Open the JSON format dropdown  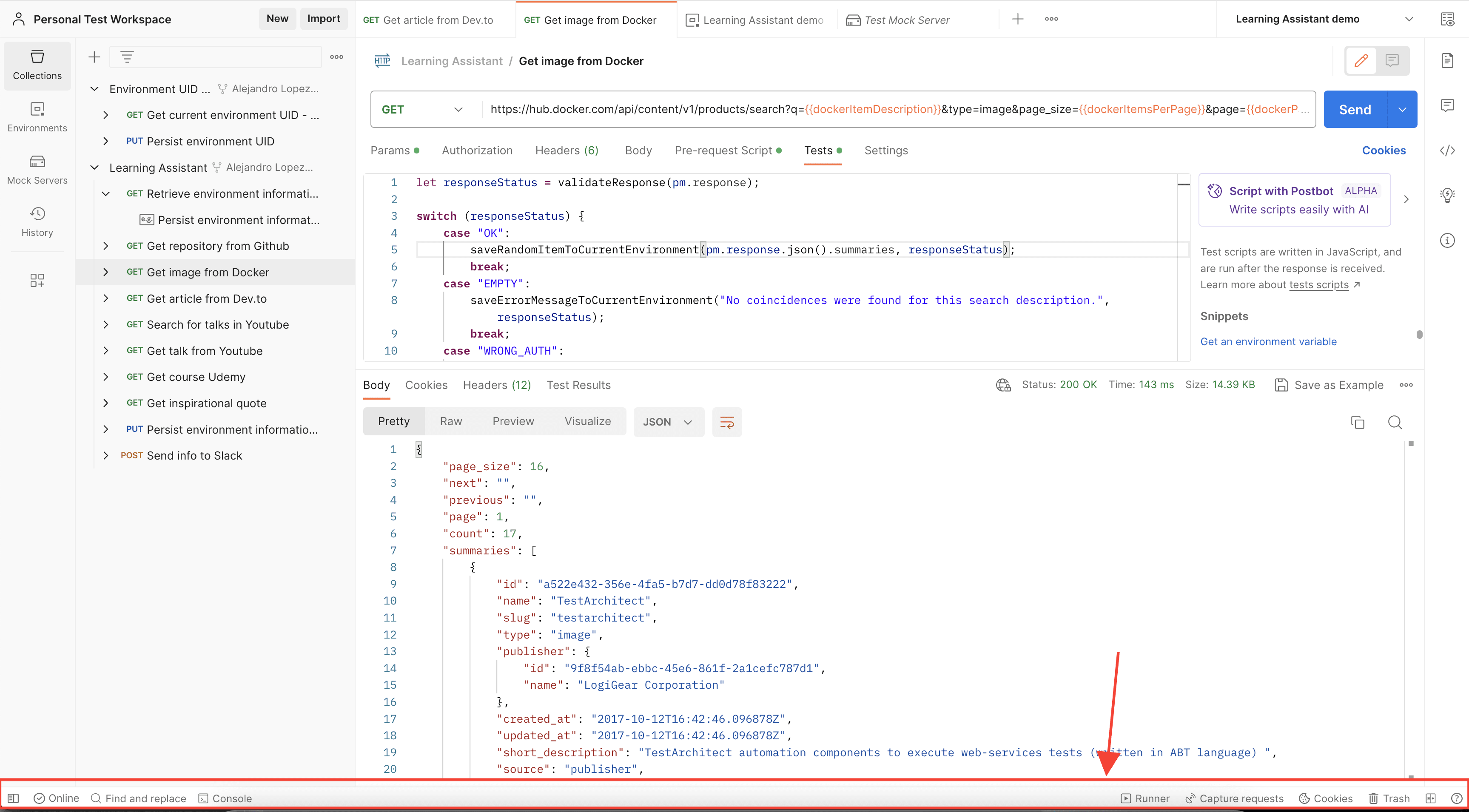coord(668,422)
